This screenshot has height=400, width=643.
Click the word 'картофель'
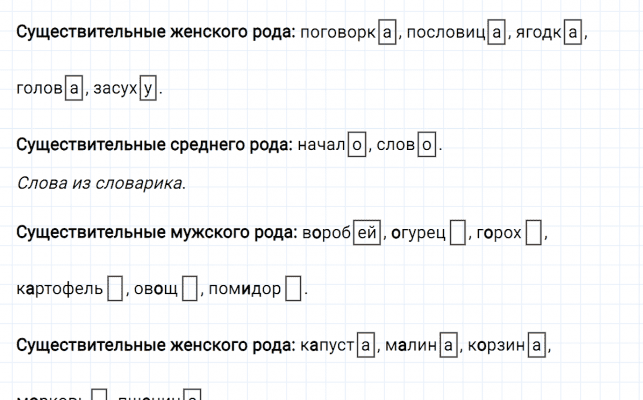click(60, 291)
